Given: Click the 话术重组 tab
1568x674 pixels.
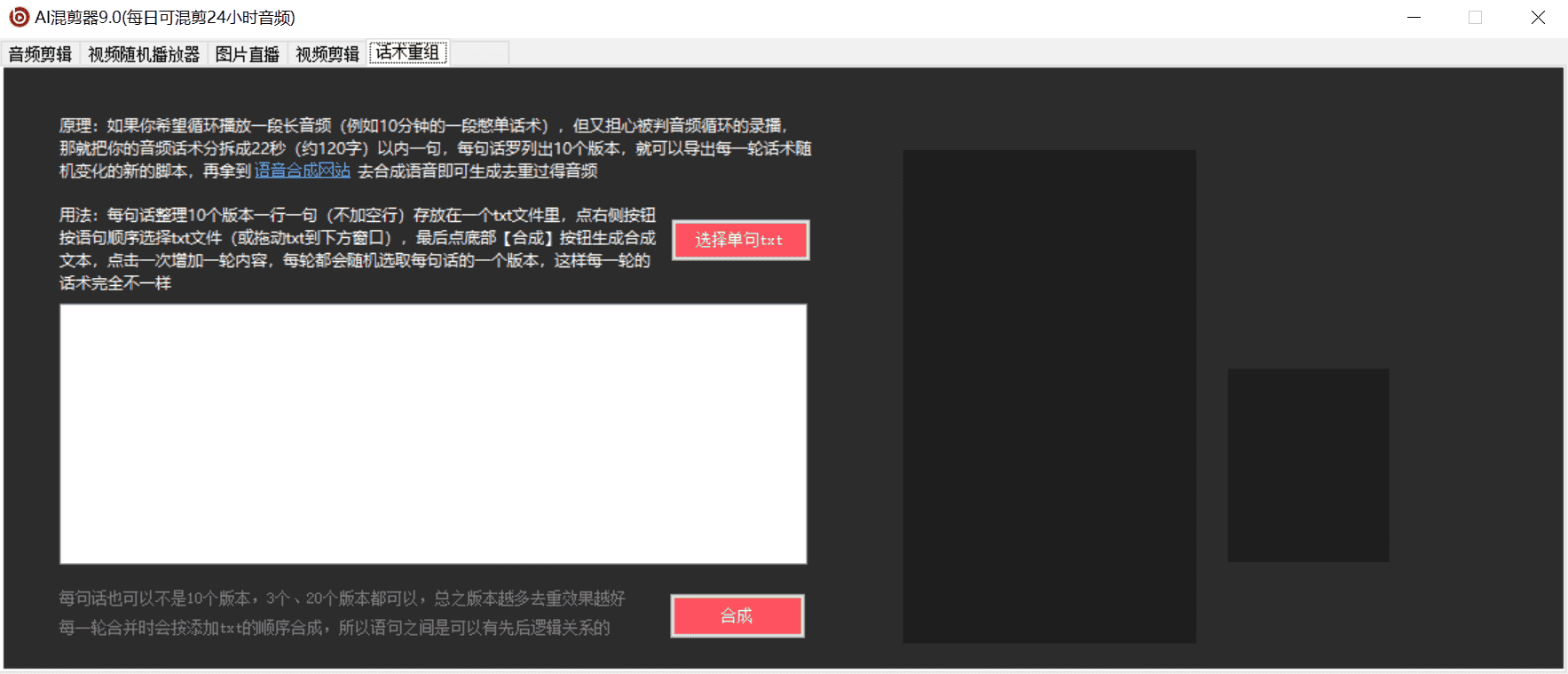Looking at the screenshot, I should coord(408,53).
